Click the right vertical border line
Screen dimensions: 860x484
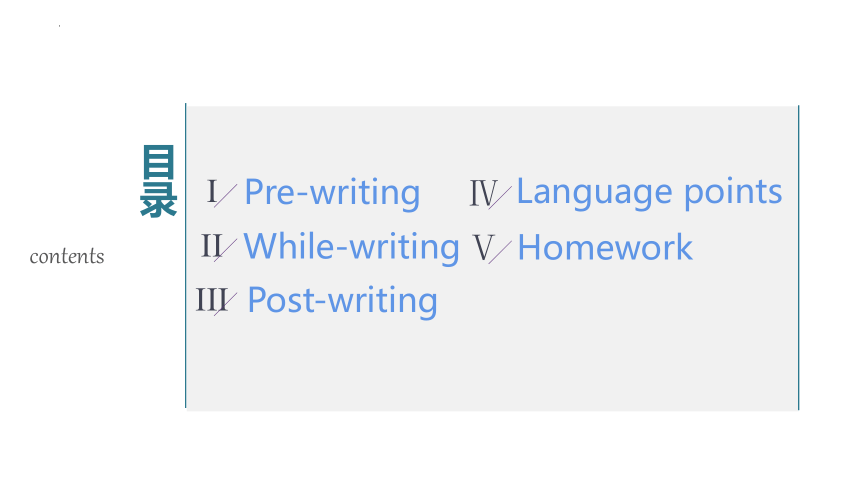pos(799,257)
